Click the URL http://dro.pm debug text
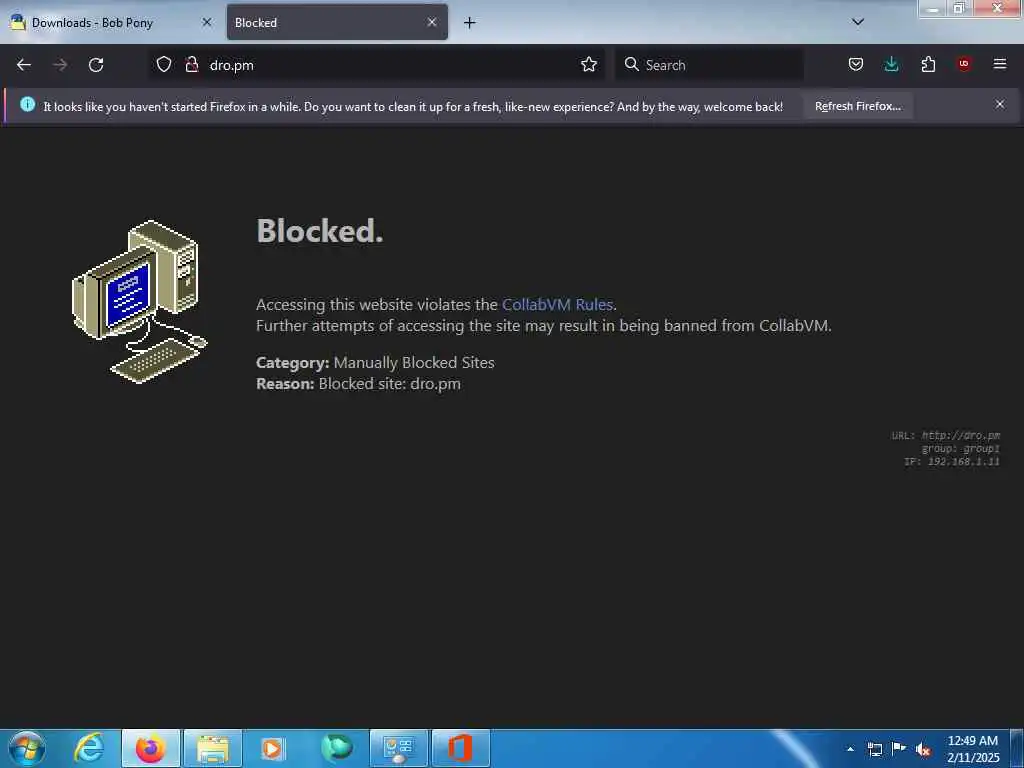 [946, 436]
